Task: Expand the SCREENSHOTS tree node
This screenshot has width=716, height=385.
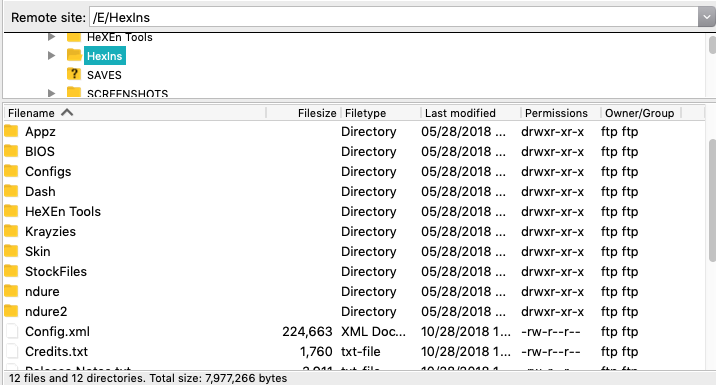Action: click(x=52, y=93)
